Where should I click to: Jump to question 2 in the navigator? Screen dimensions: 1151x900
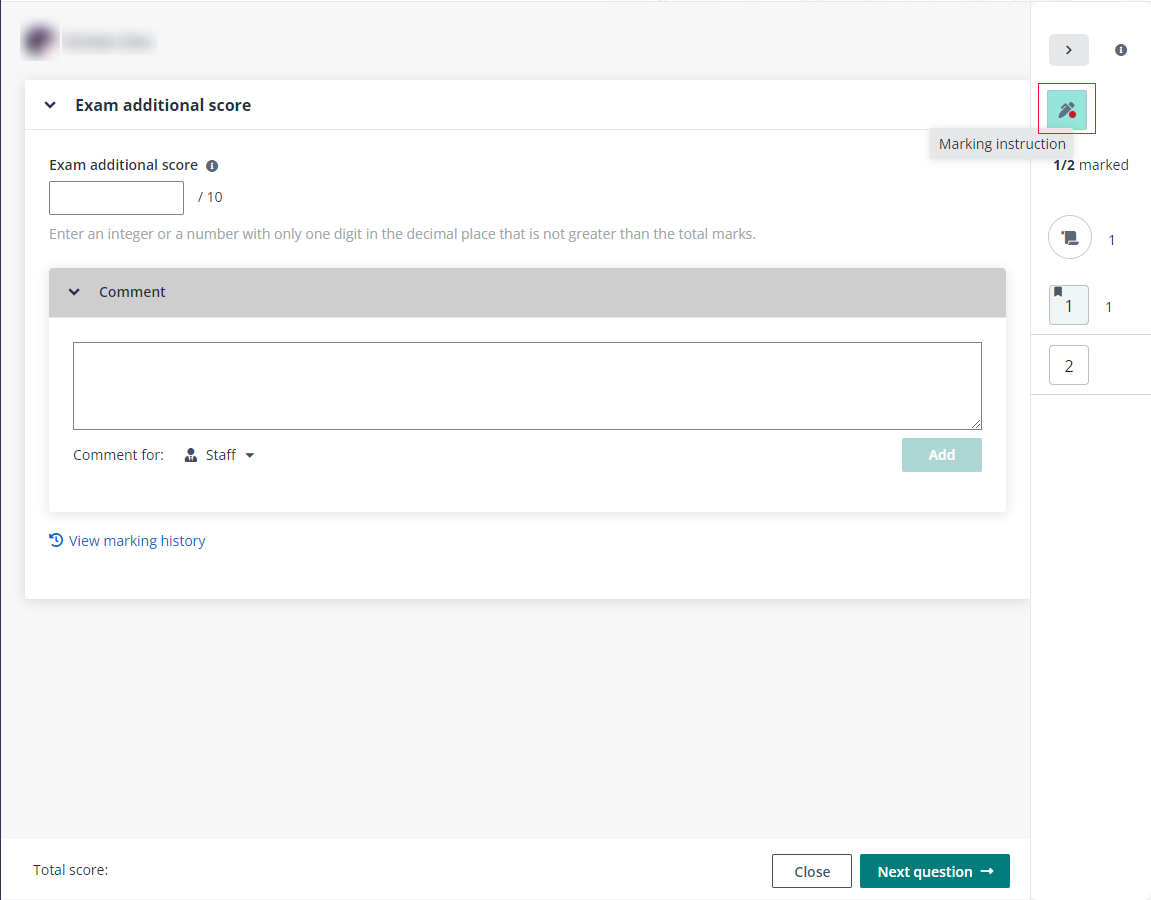tap(1068, 366)
